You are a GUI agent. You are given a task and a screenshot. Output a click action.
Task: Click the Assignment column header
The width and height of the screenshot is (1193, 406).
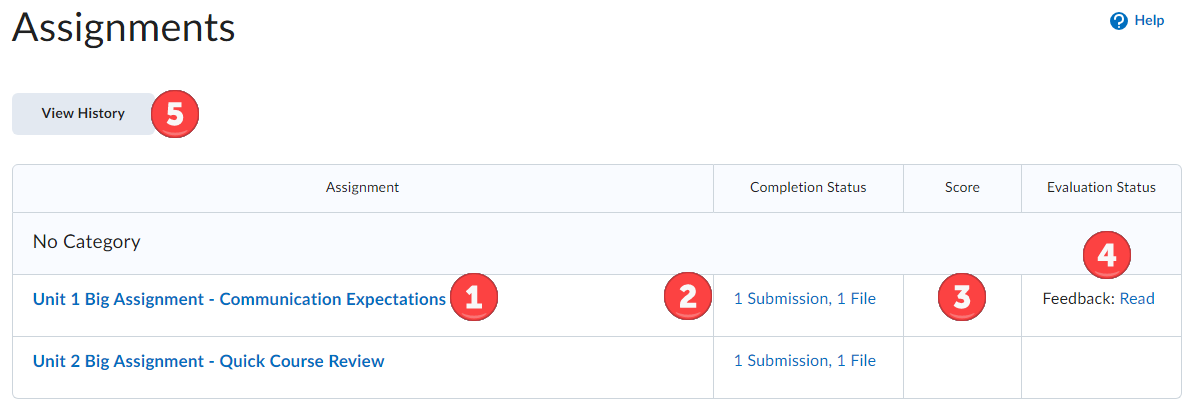[x=362, y=187]
